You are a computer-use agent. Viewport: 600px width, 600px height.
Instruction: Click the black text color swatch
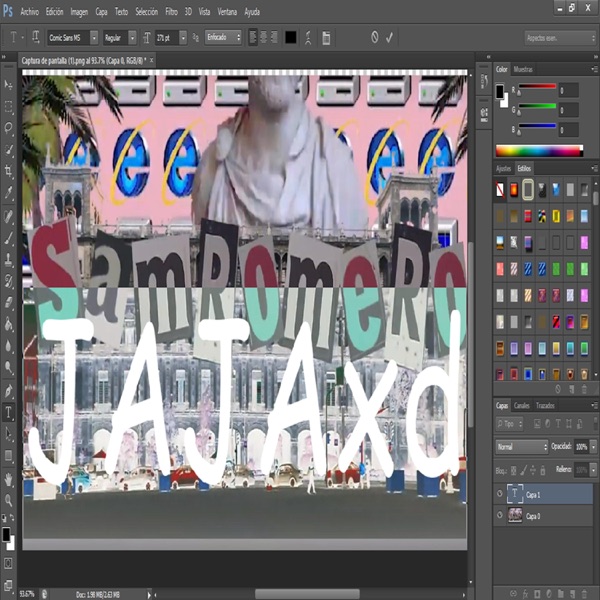pyautogui.click(x=290, y=38)
